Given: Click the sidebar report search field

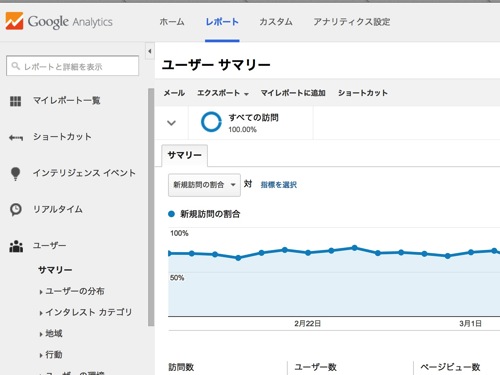Looking at the screenshot, I should pyautogui.click(x=72, y=66).
